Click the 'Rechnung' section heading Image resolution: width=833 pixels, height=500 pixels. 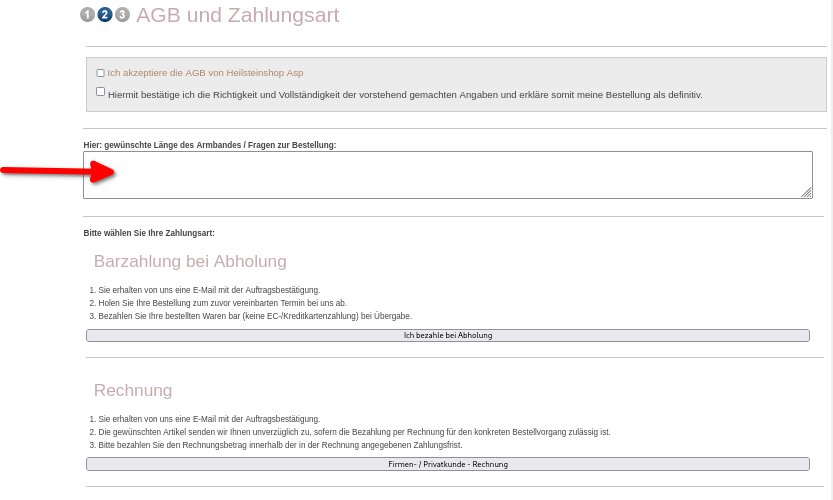point(133,391)
